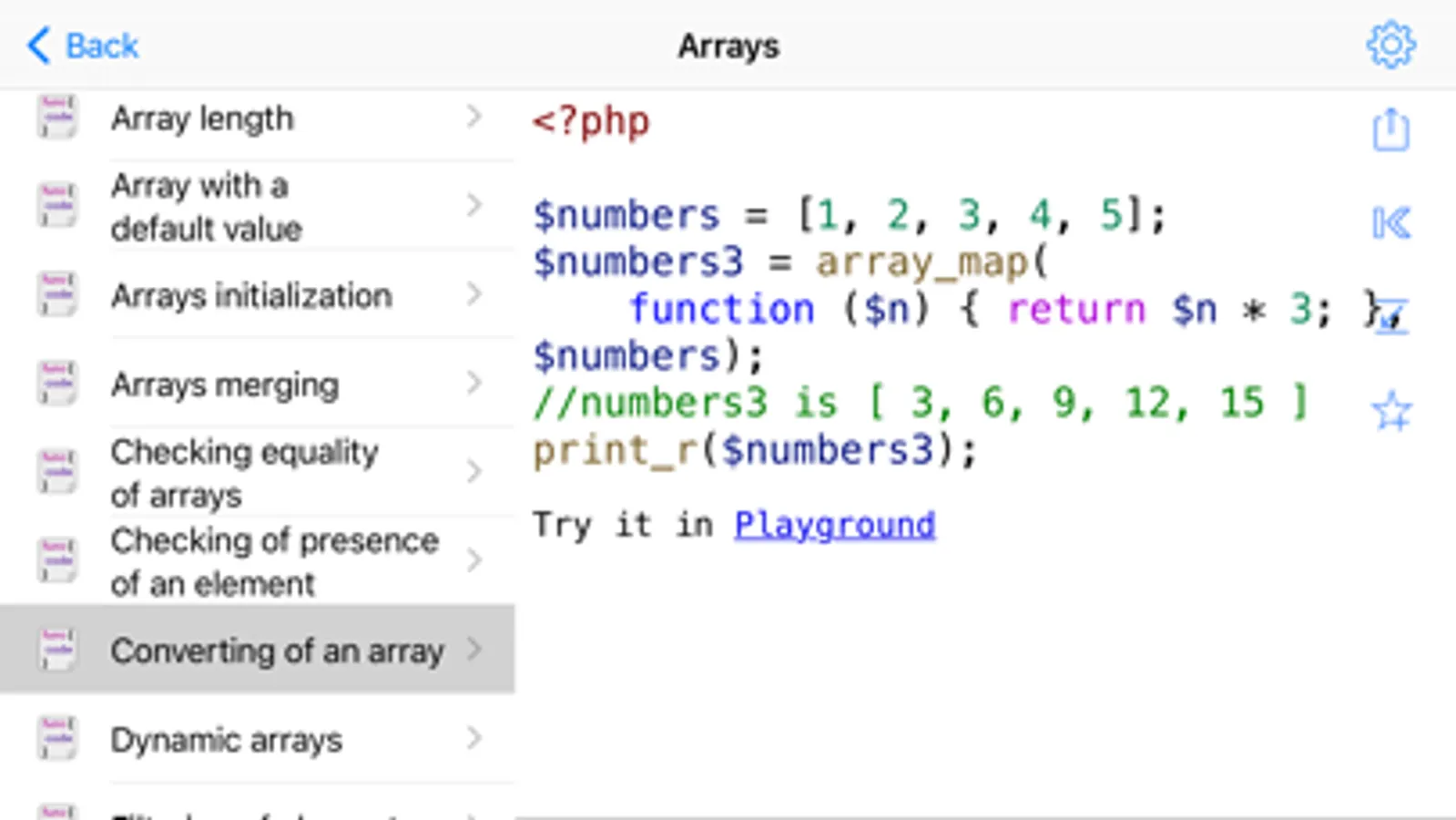Tap the share icon beside code
1456x820 pixels.
tap(1390, 129)
